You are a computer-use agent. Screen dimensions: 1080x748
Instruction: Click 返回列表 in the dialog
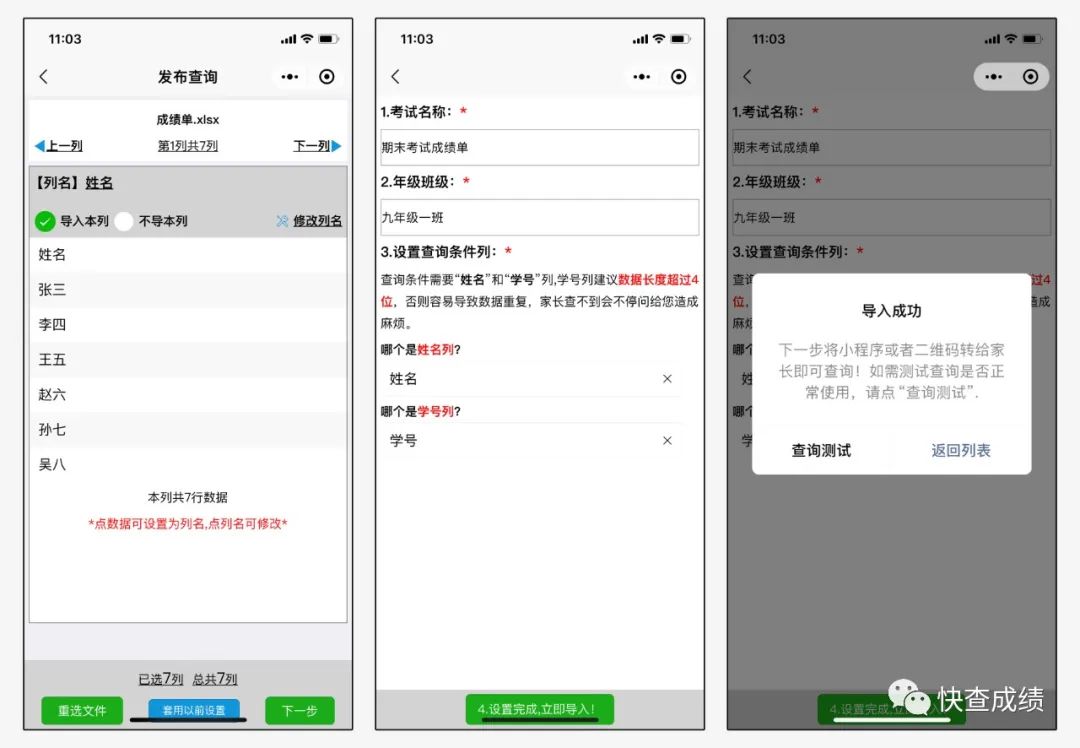tap(961, 450)
